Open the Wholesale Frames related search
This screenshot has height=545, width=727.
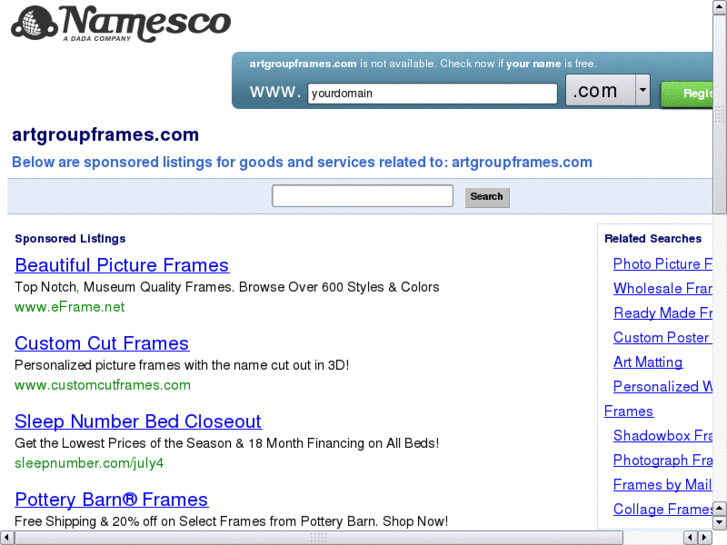pyautogui.click(x=663, y=289)
